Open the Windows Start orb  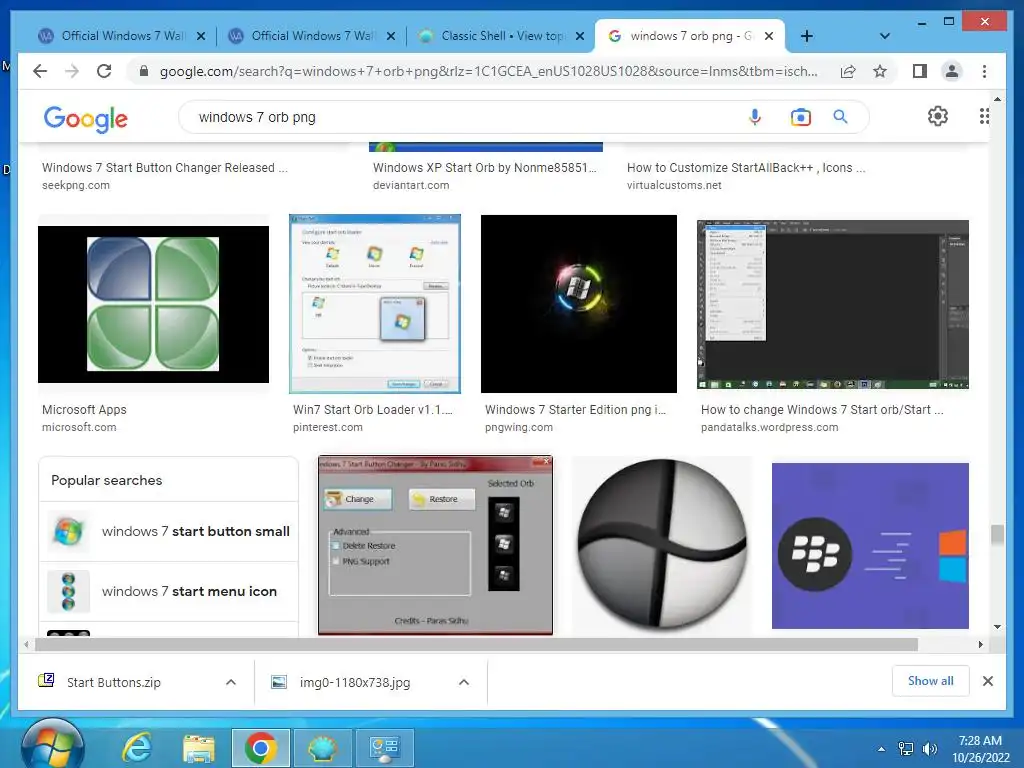click(52, 744)
